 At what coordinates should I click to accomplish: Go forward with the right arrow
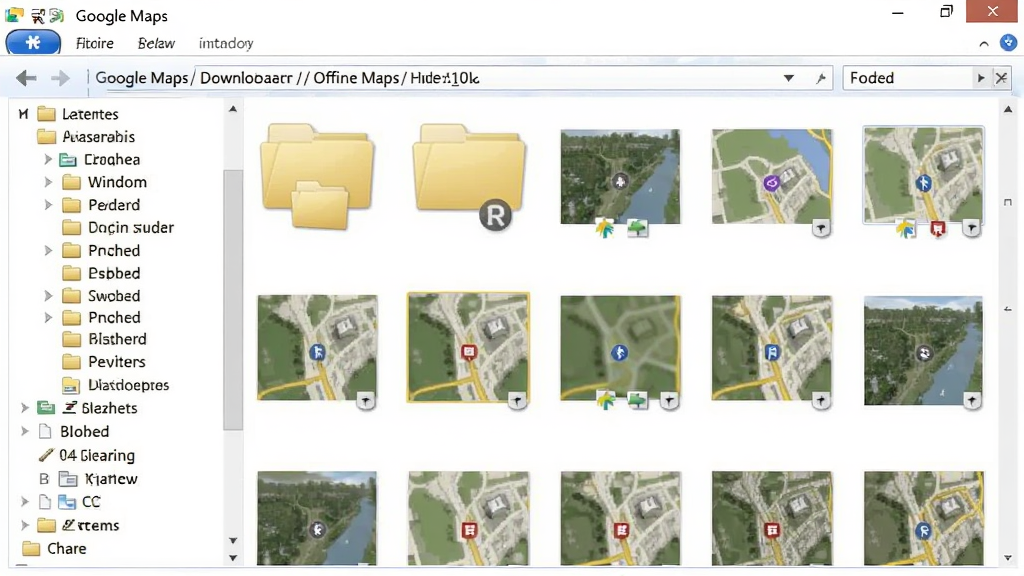(60, 78)
